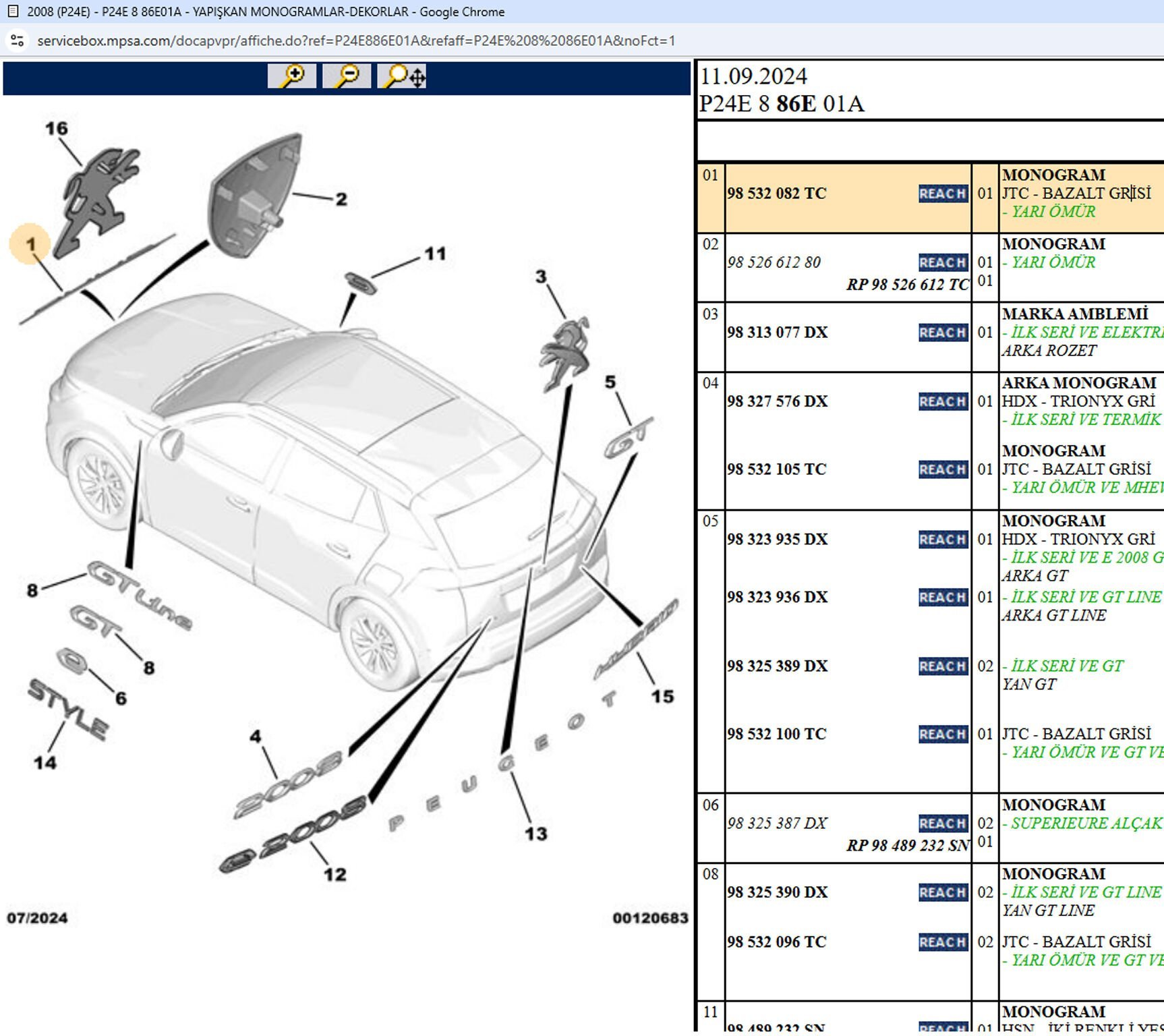The height and width of the screenshot is (1036, 1164).
Task: Open site information icon in address bar
Action: 18,40
